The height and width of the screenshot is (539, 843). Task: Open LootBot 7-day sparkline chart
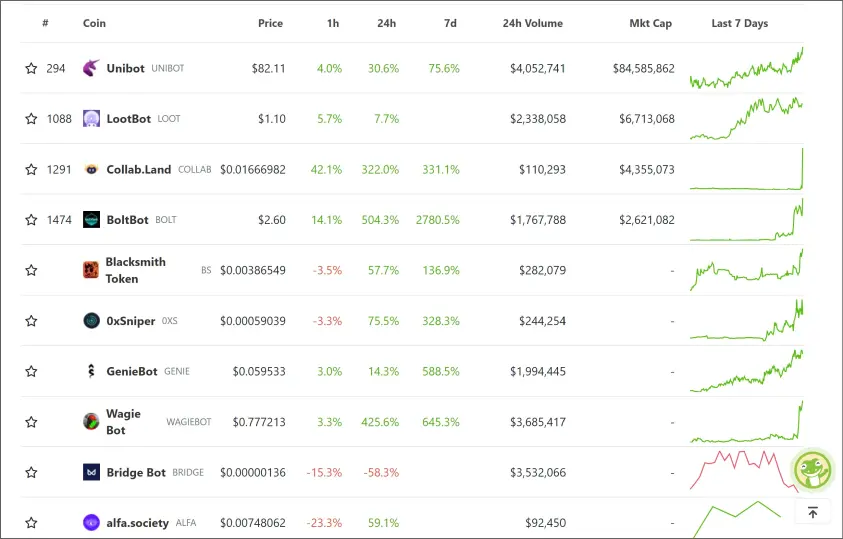click(x=746, y=119)
